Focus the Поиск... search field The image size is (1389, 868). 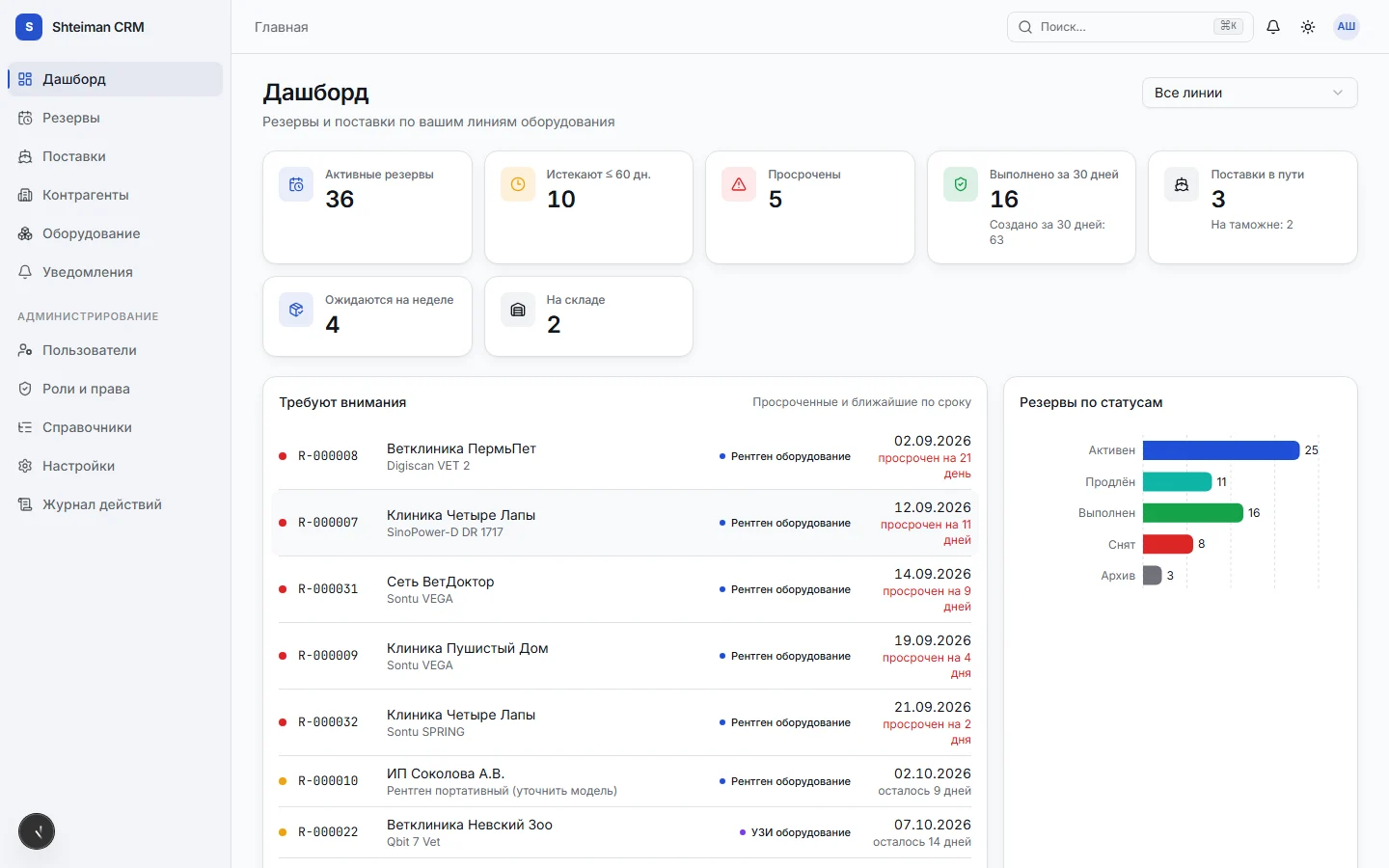(1130, 27)
